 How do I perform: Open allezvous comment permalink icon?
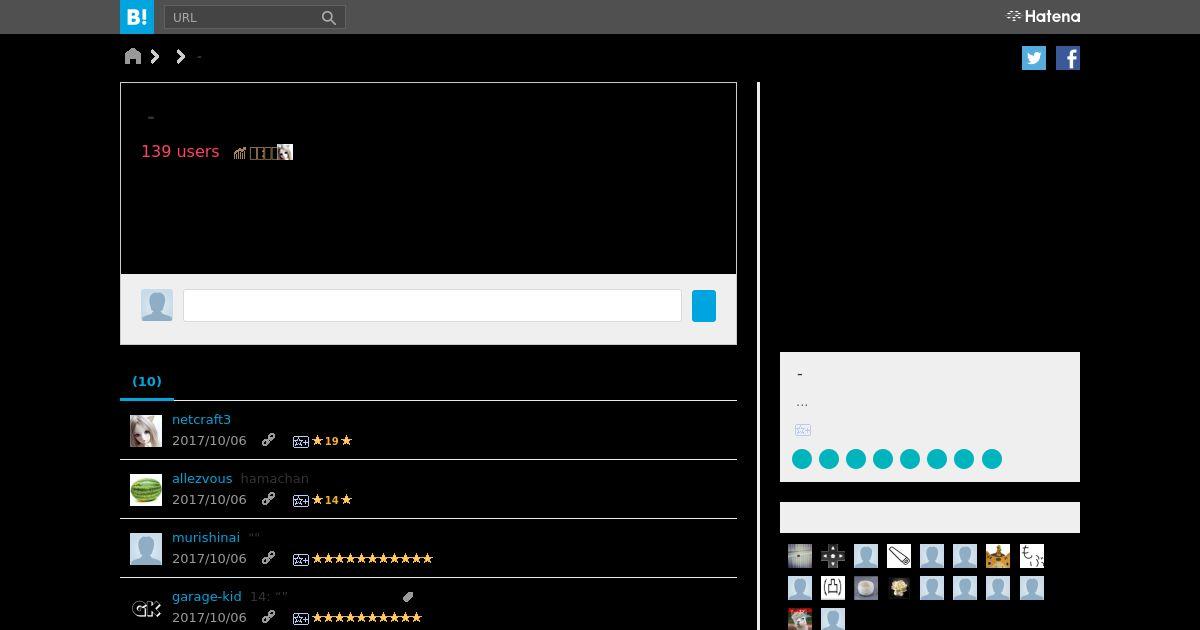click(x=268, y=499)
